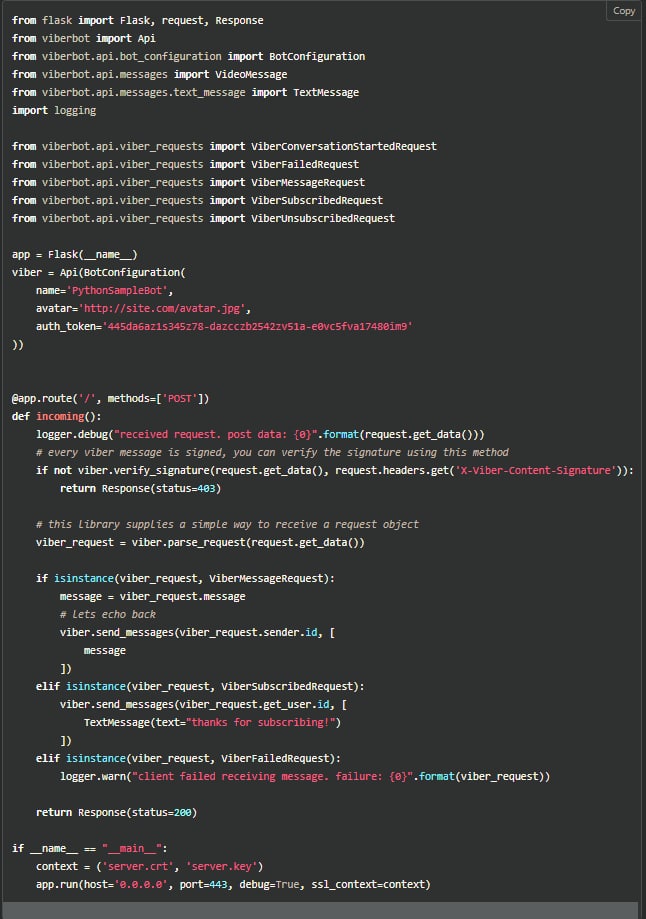Viewport: 646px width, 919px height.
Task: Click the TextMessage import line
Action: tap(185, 93)
